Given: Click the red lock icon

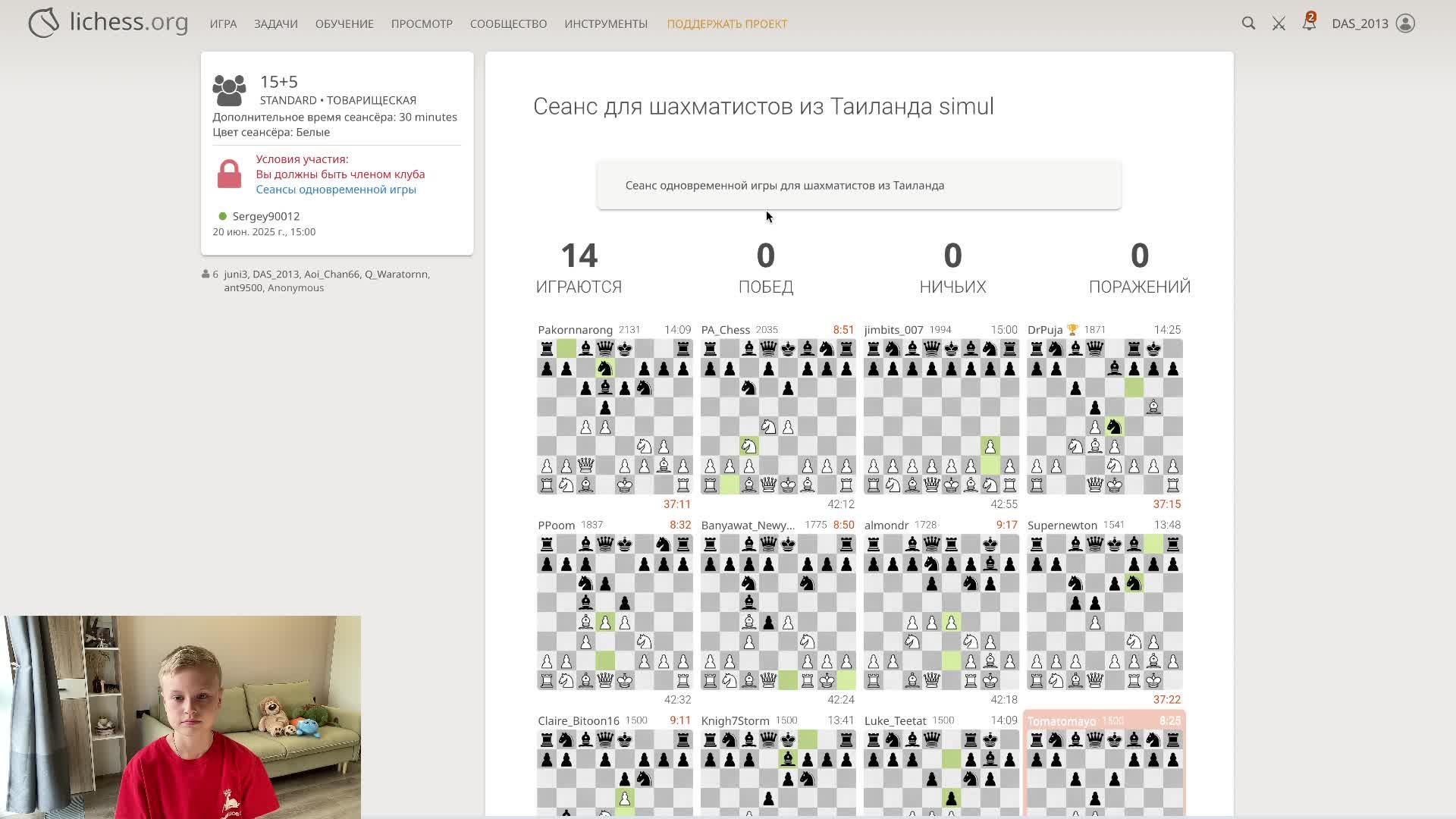Looking at the screenshot, I should pos(229,174).
